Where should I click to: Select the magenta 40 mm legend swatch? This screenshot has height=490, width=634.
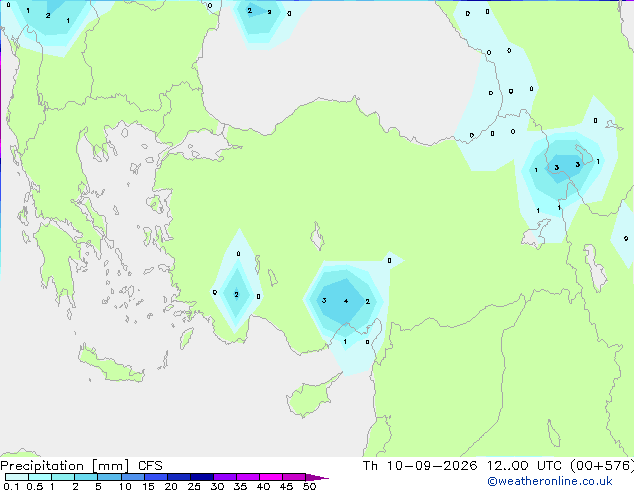click(271, 477)
